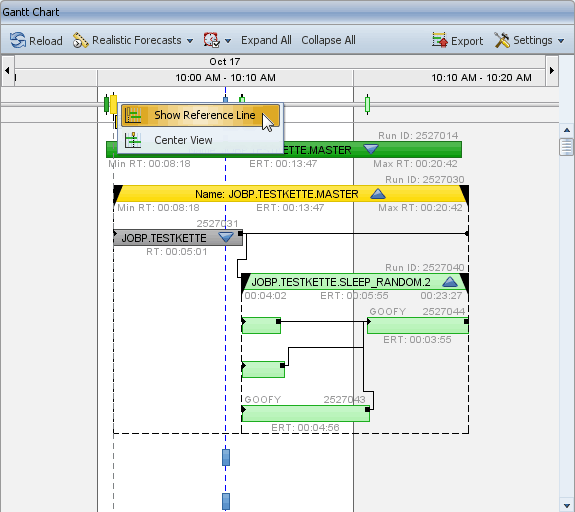The image size is (575, 512).
Task: Click the ERT: 00:03:55 label
Action: [x=417, y=340]
